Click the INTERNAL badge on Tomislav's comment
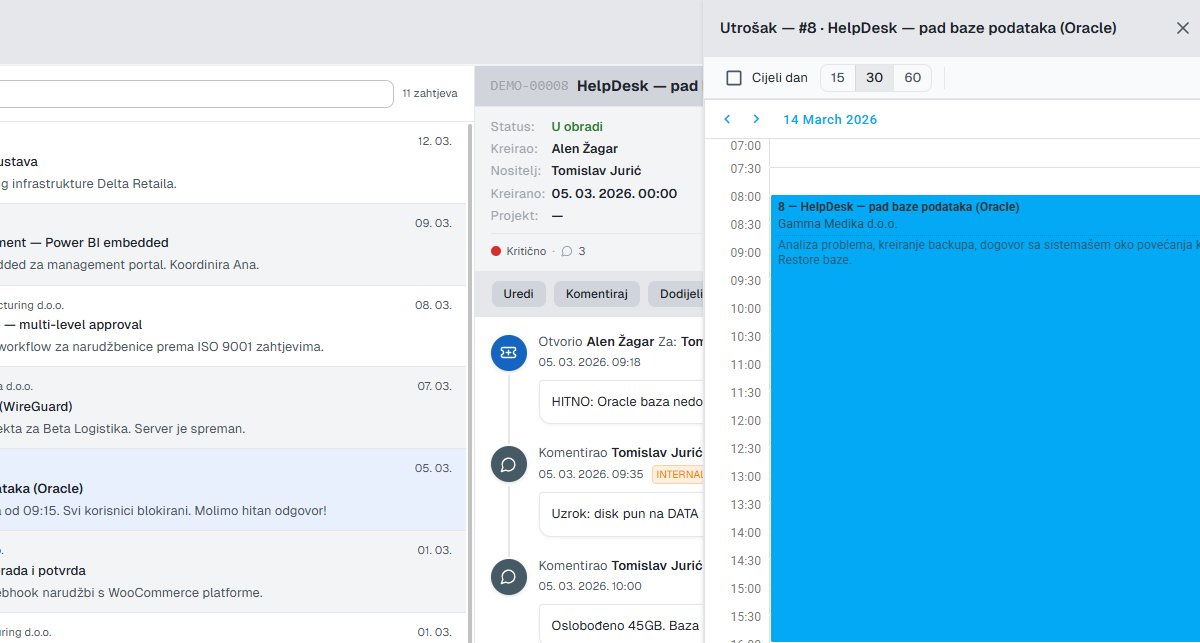1200x643 pixels. pyautogui.click(x=679, y=474)
